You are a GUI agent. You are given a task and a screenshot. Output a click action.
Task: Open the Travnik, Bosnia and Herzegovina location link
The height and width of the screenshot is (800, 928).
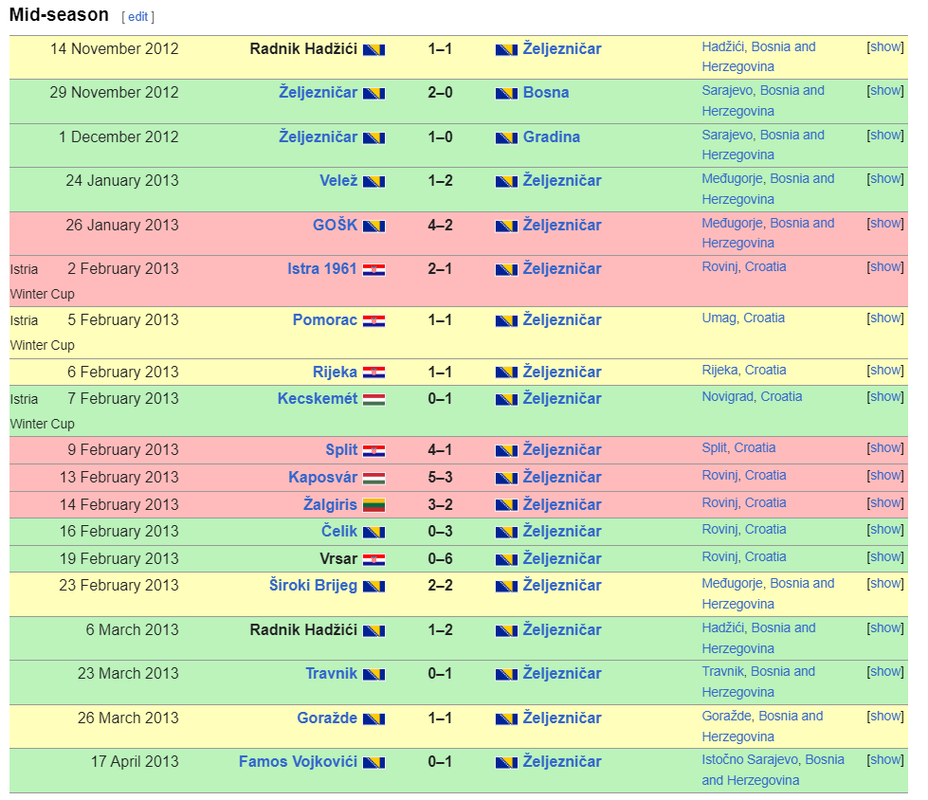(758, 682)
